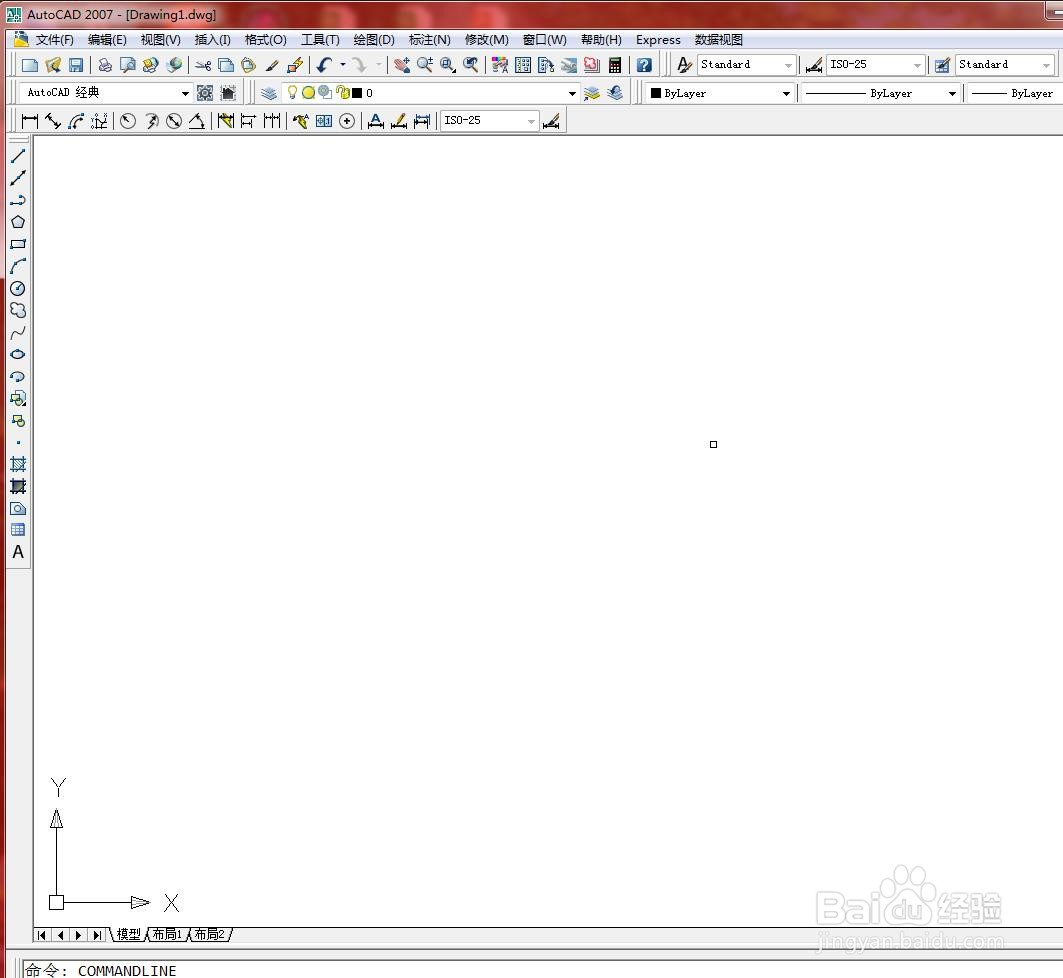1063x978 pixels.
Task: Click layer 0 color swatch
Action: click(357, 93)
